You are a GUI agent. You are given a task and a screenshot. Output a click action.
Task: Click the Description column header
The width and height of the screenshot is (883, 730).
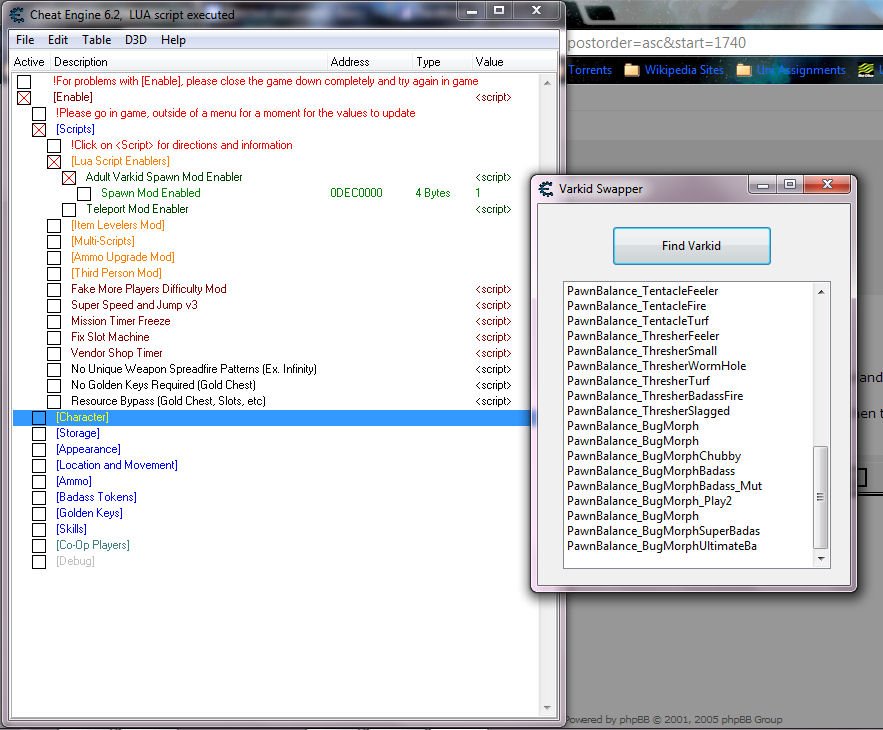189,62
